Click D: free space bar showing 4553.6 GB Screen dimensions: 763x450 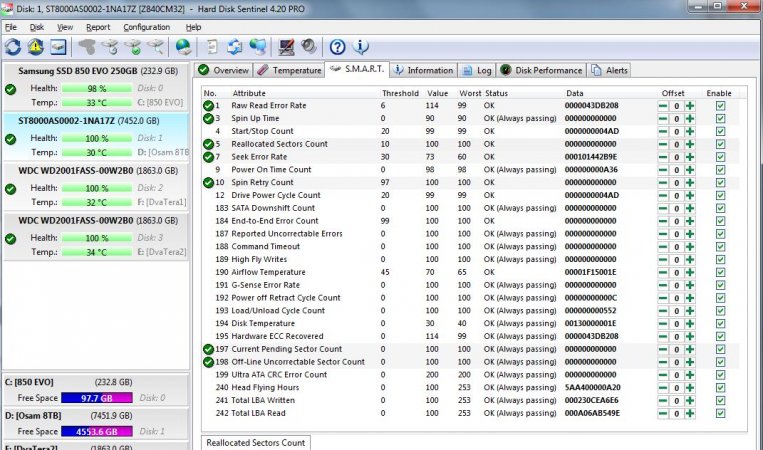(x=97, y=432)
